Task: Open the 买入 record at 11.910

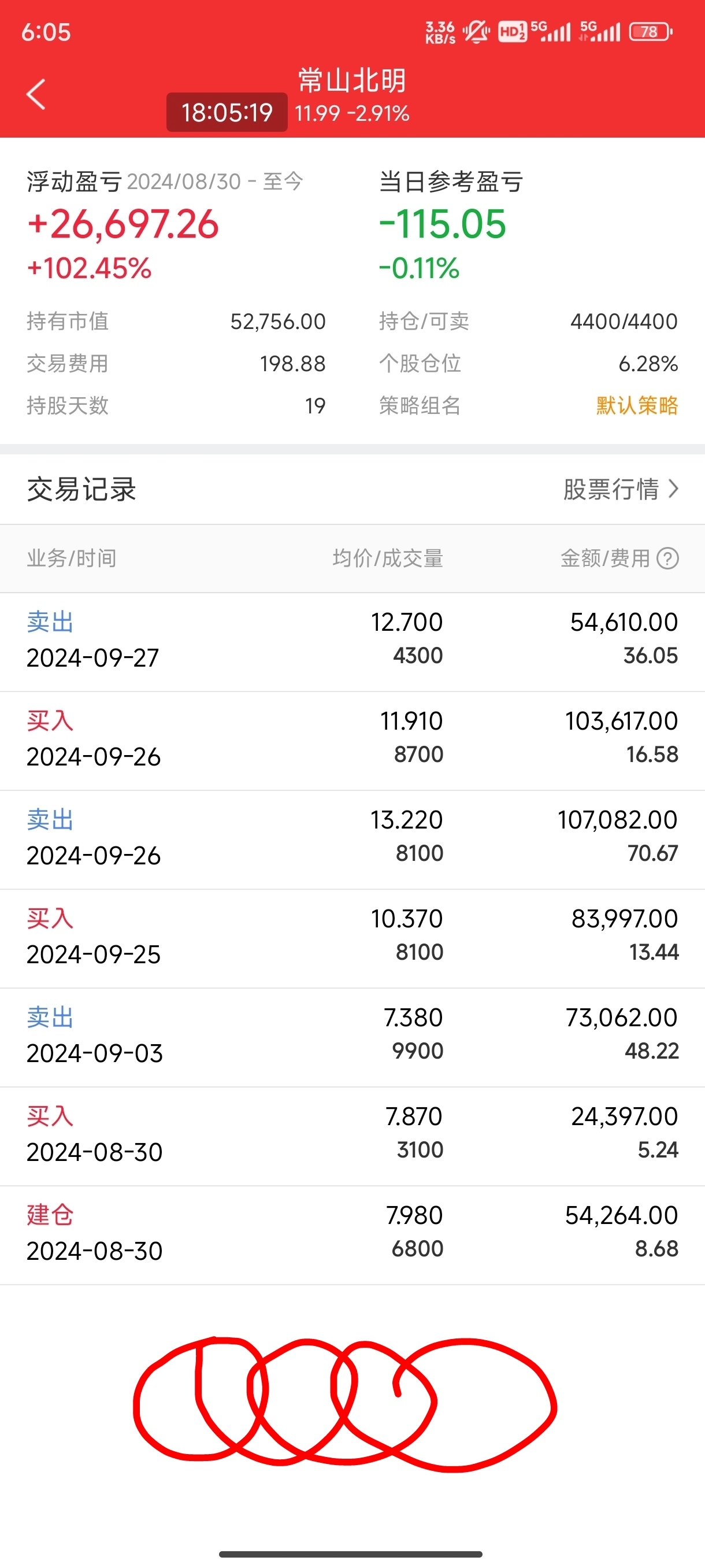Action: 352,740
